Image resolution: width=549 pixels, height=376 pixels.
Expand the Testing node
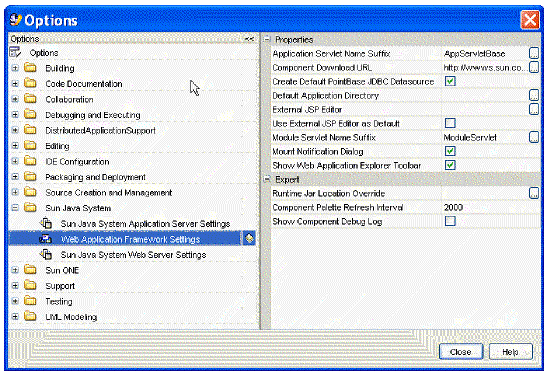click(x=15, y=301)
